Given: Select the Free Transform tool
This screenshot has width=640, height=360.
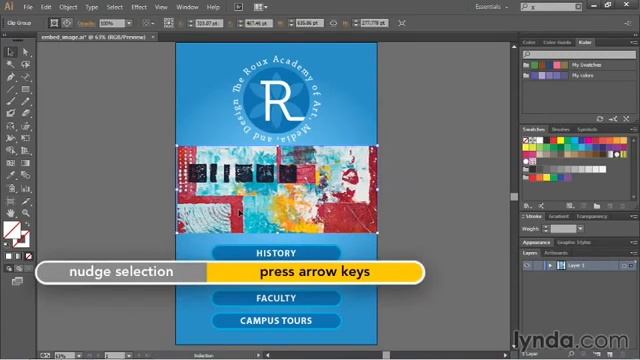Looking at the screenshot, I should [26, 138].
